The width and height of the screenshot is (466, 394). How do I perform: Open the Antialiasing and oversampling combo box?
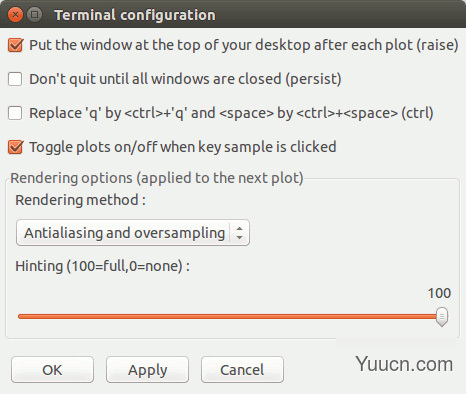(x=133, y=233)
